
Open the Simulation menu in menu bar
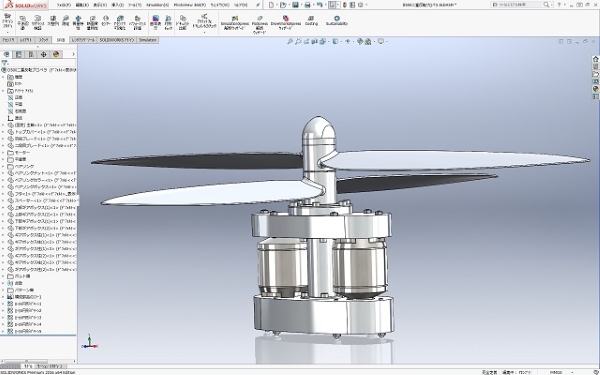[157, 5]
